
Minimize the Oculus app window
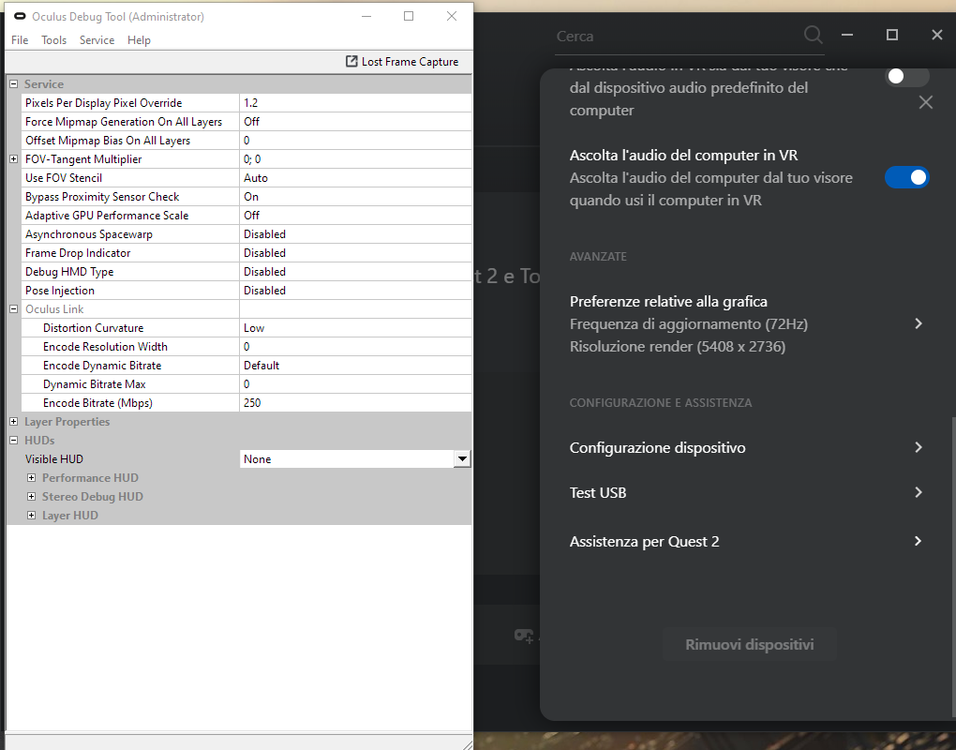(x=847, y=35)
